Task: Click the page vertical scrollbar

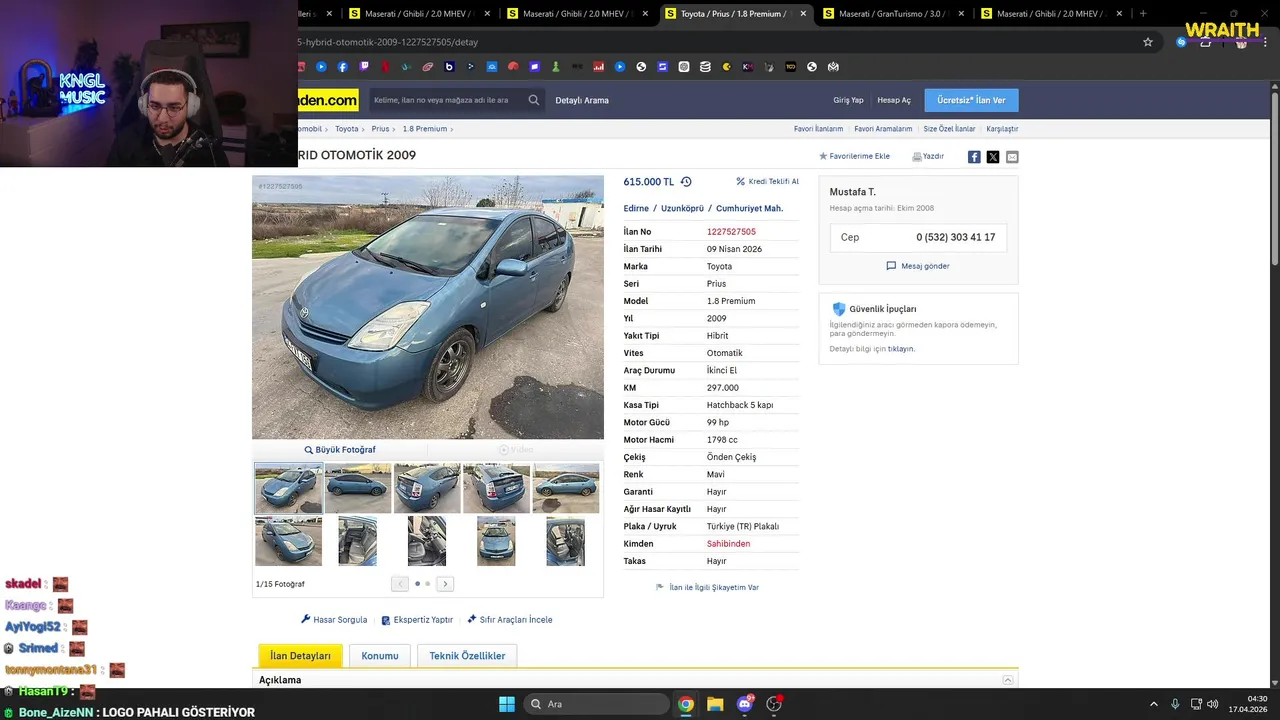Action: pyautogui.click(x=1275, y=180)
